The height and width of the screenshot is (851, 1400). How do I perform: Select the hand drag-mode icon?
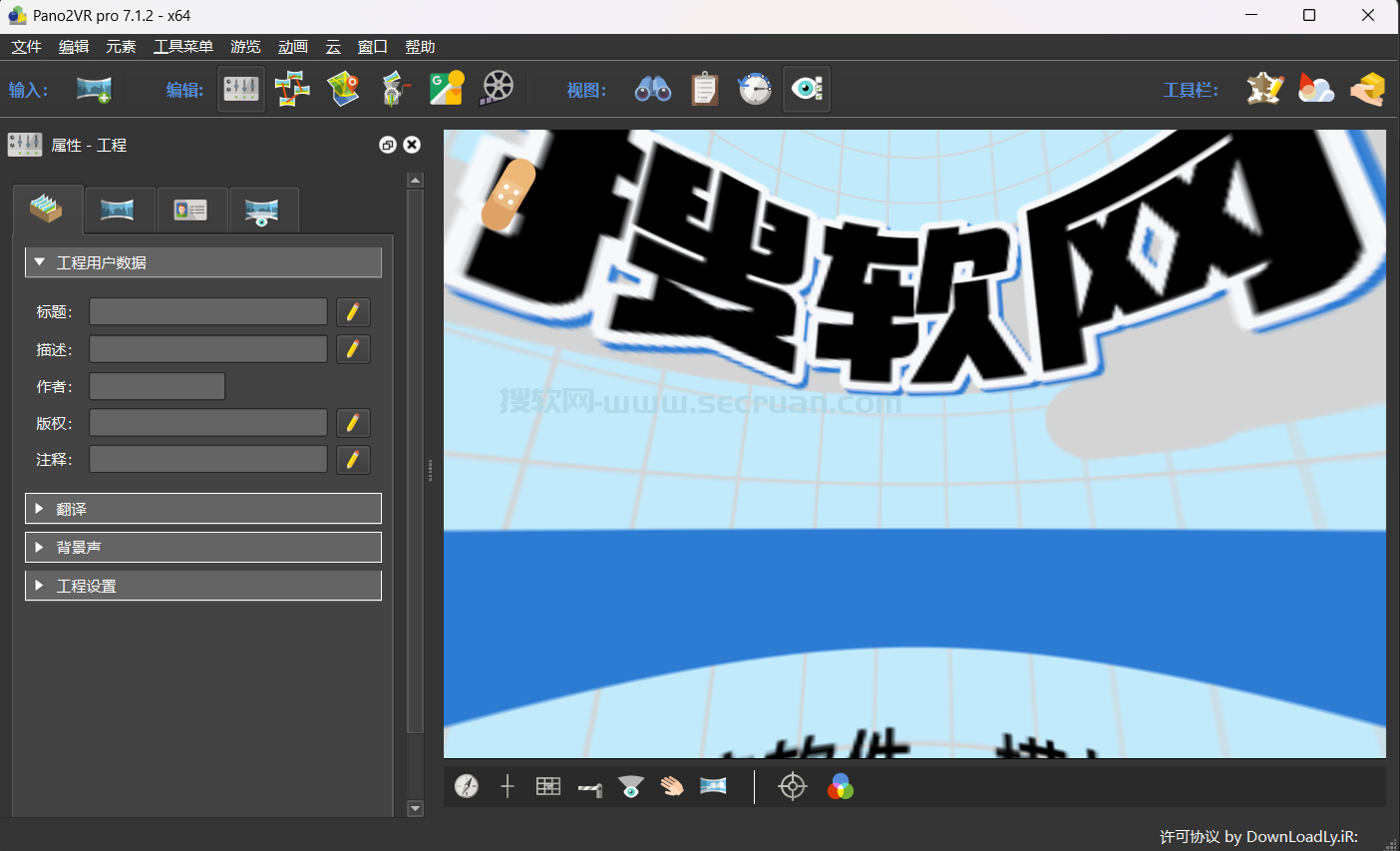point(672,786)
